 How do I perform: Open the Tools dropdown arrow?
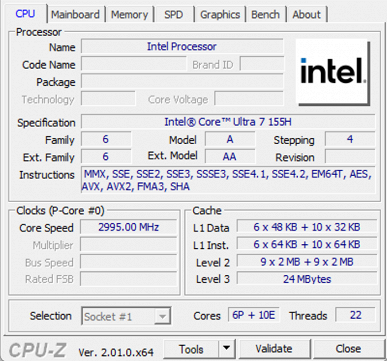(x=227, y=349)
